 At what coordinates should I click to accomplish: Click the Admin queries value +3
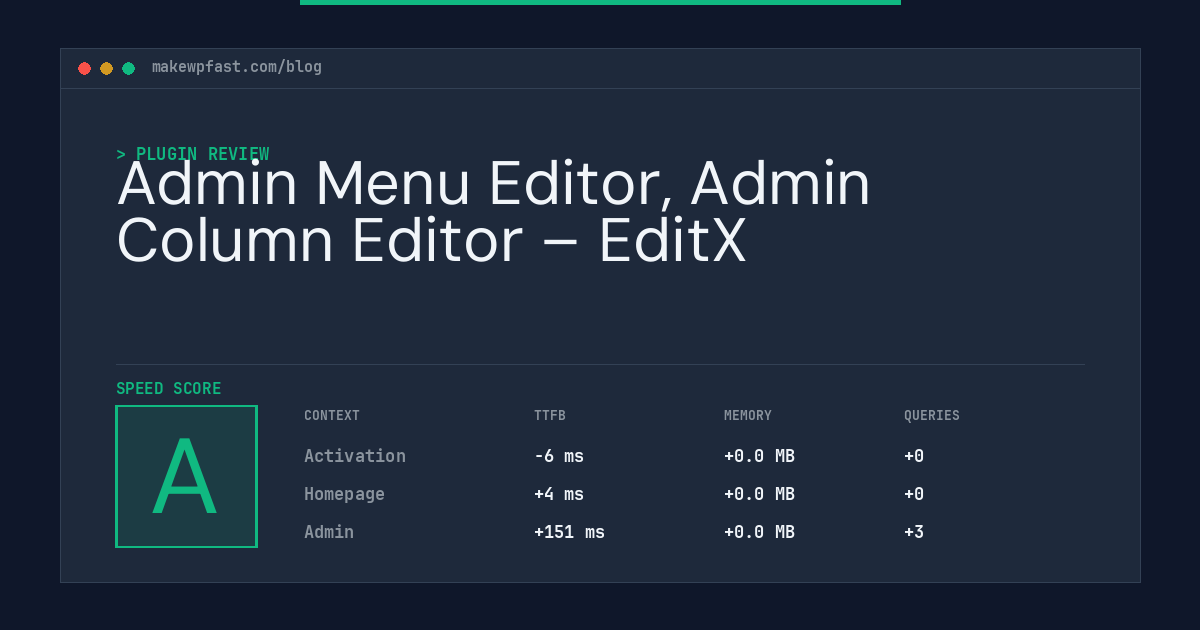click(914, 532)
